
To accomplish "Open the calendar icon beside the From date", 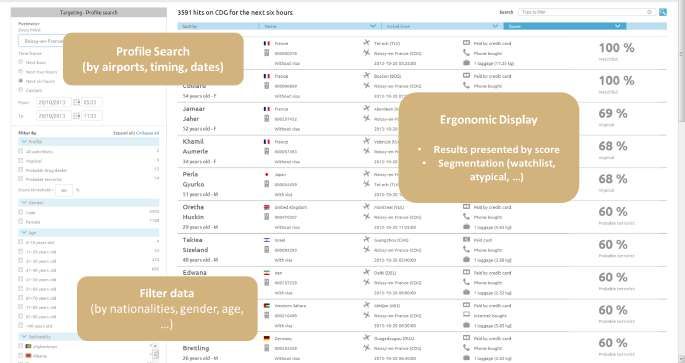I will 76,102.
